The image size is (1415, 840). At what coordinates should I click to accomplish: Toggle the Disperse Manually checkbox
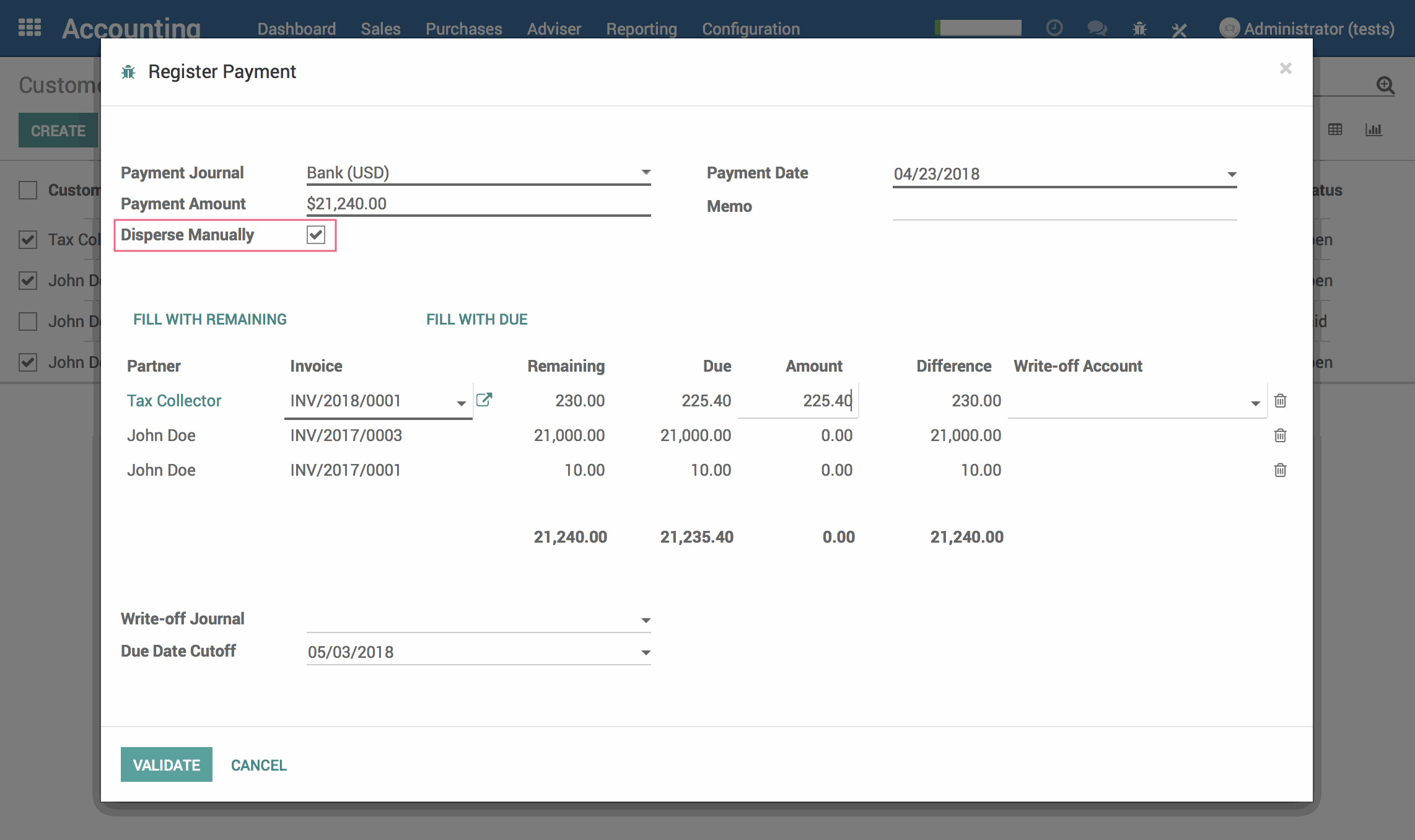tap(316, 235)
